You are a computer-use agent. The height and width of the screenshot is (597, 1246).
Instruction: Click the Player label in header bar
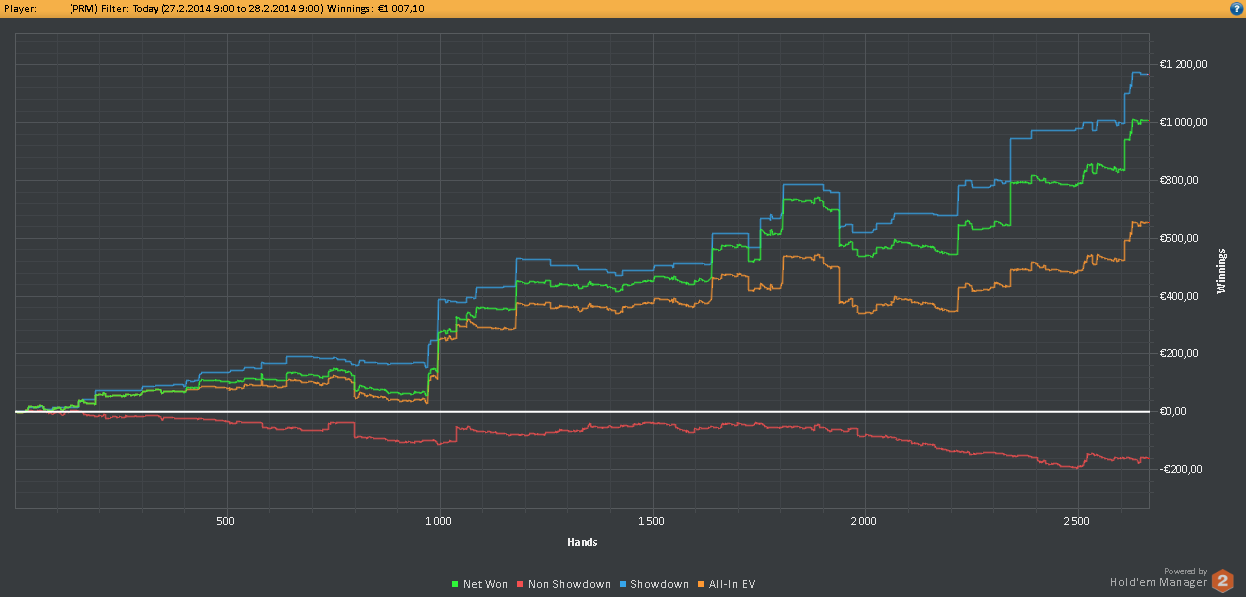(x=20, y=8)
